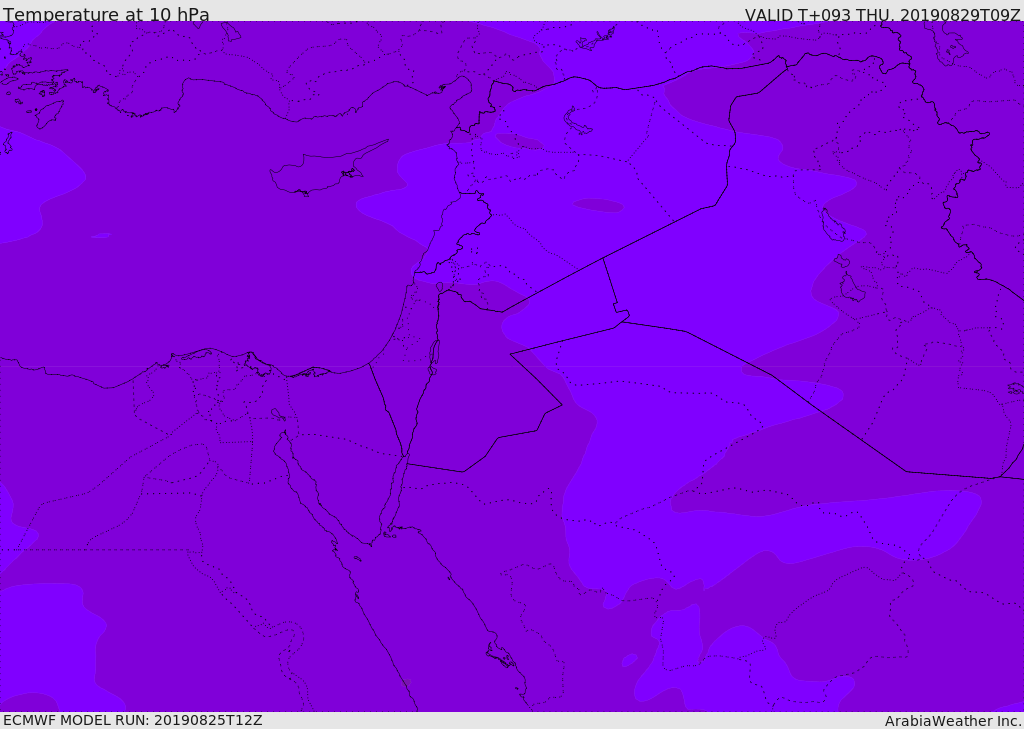The width and height of the screenshot is (1024, 729).
Task: Click 'ECMWF MODEL RUN: 20190825T12Z' footer text
Action: pyautogui.click(x=133, y=720)
